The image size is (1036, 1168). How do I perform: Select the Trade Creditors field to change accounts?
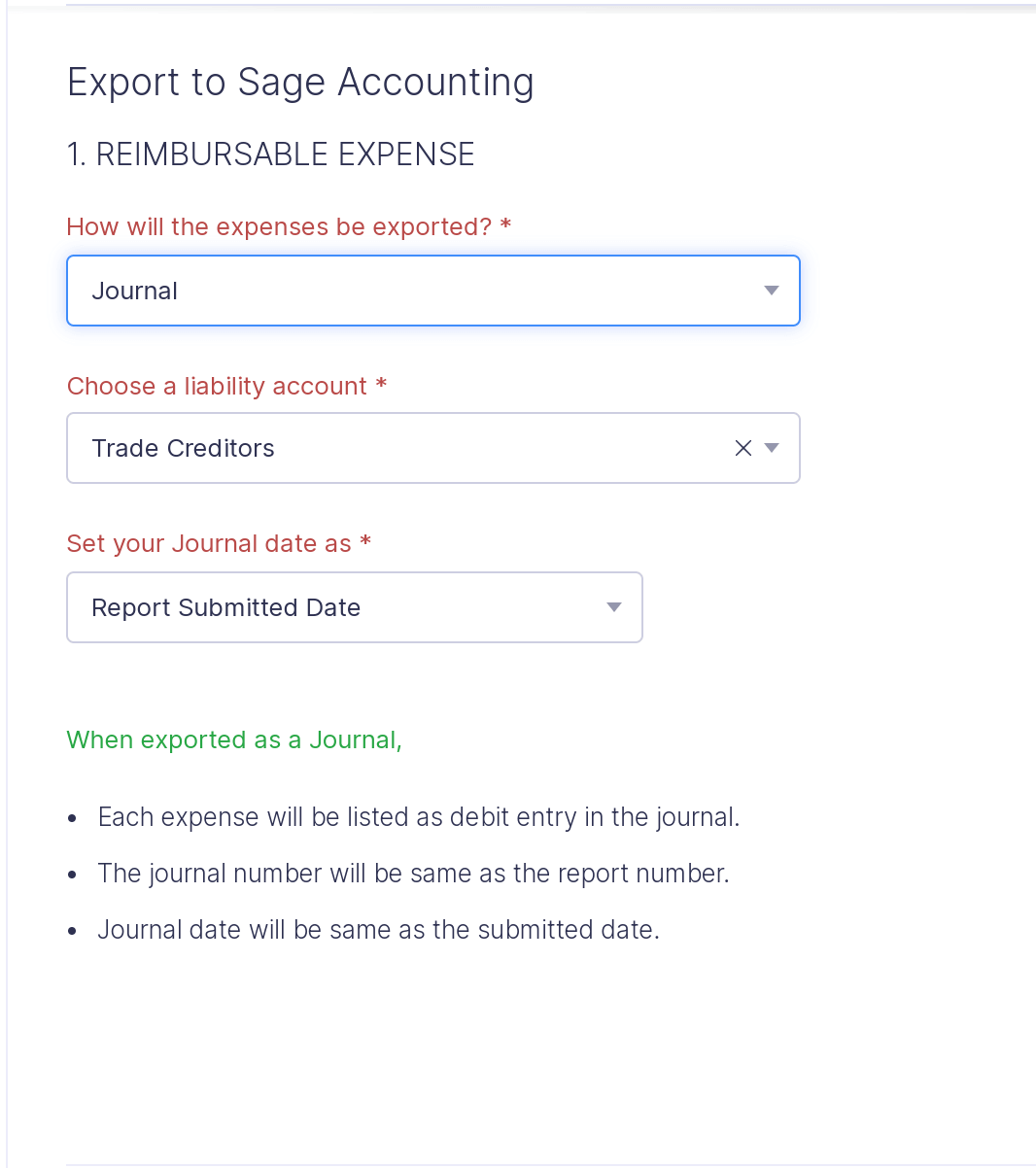pyautogui.click(x=292, y=448)
